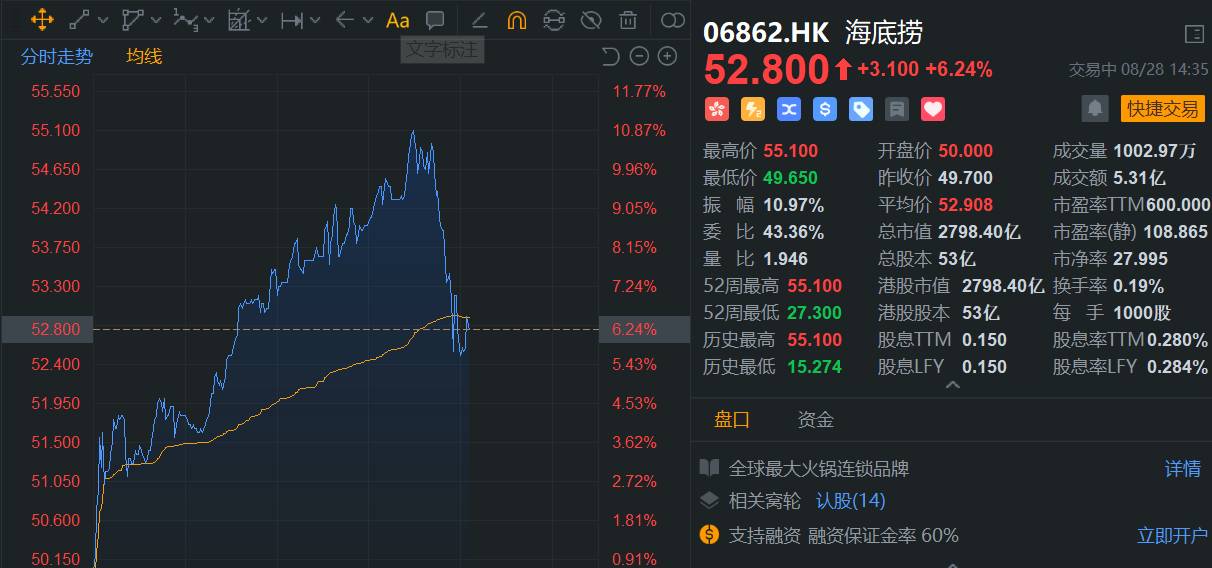Viewport: 1212px width, 568px height.
Task: Click the lowest price value 49.650
Action: point(790,178)
